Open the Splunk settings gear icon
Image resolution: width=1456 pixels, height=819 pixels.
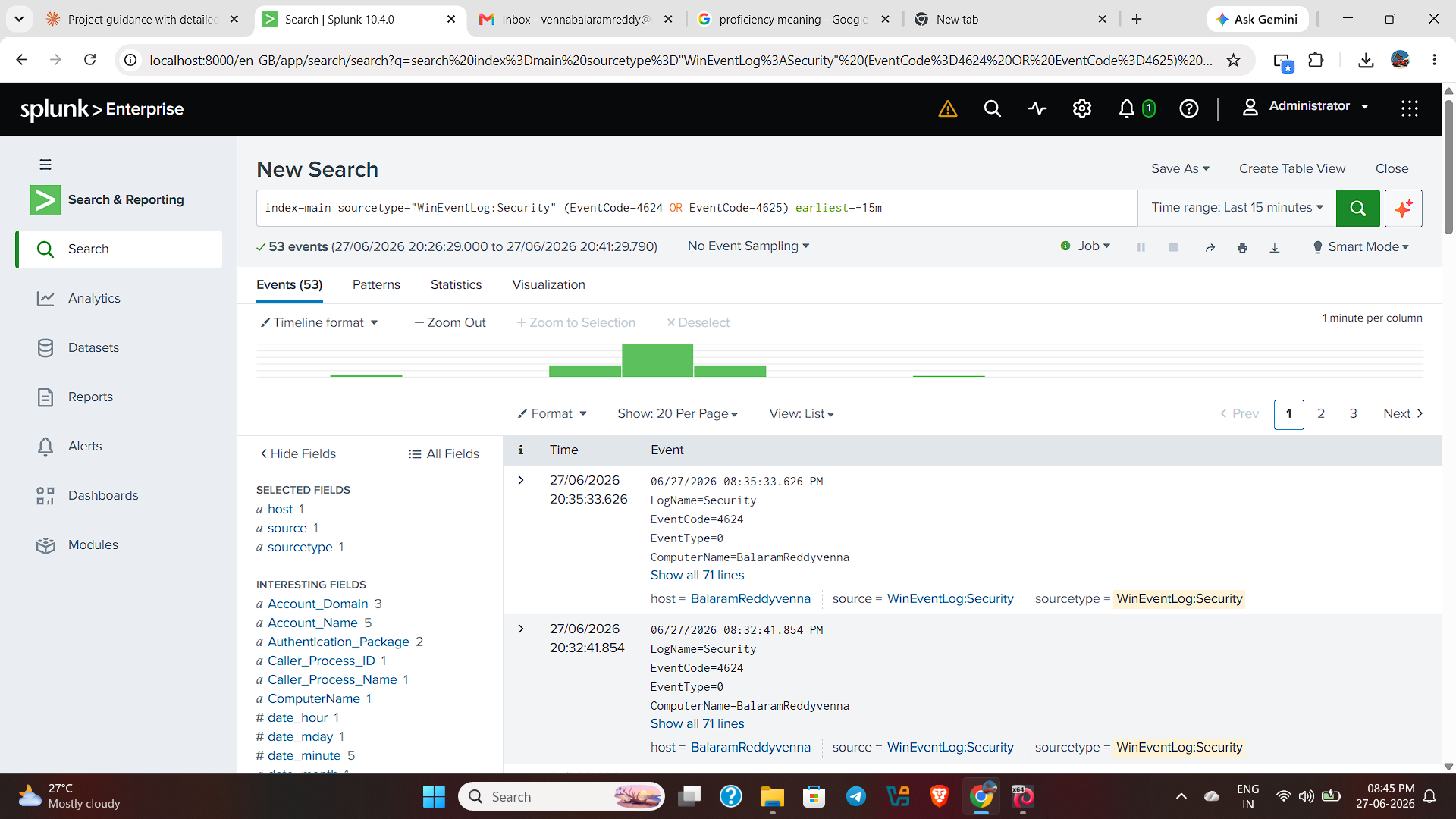1082,109
